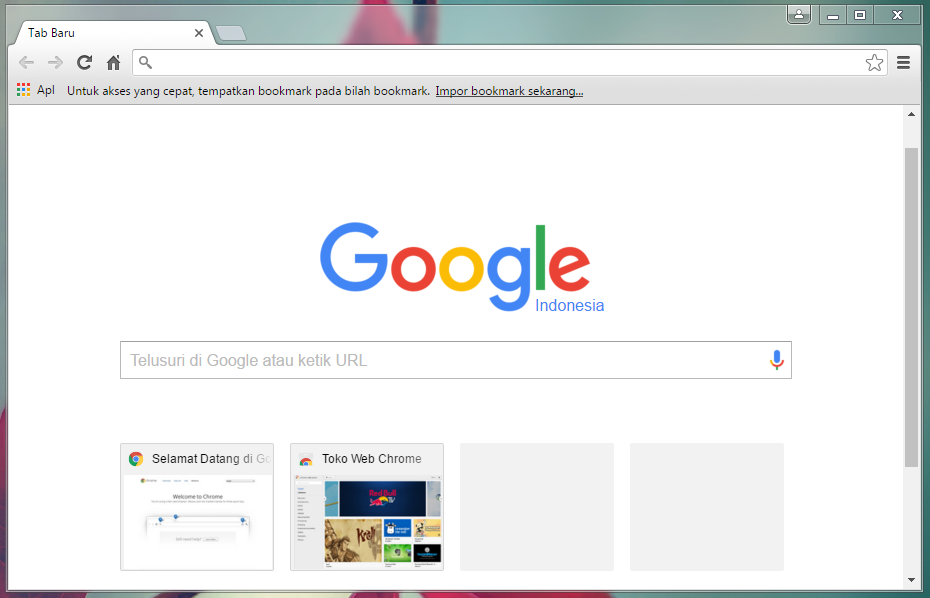Click the back navigation arrow
The width and height of the screenshot is (930, 598).
pyautogui.click(x=26, y=62)
